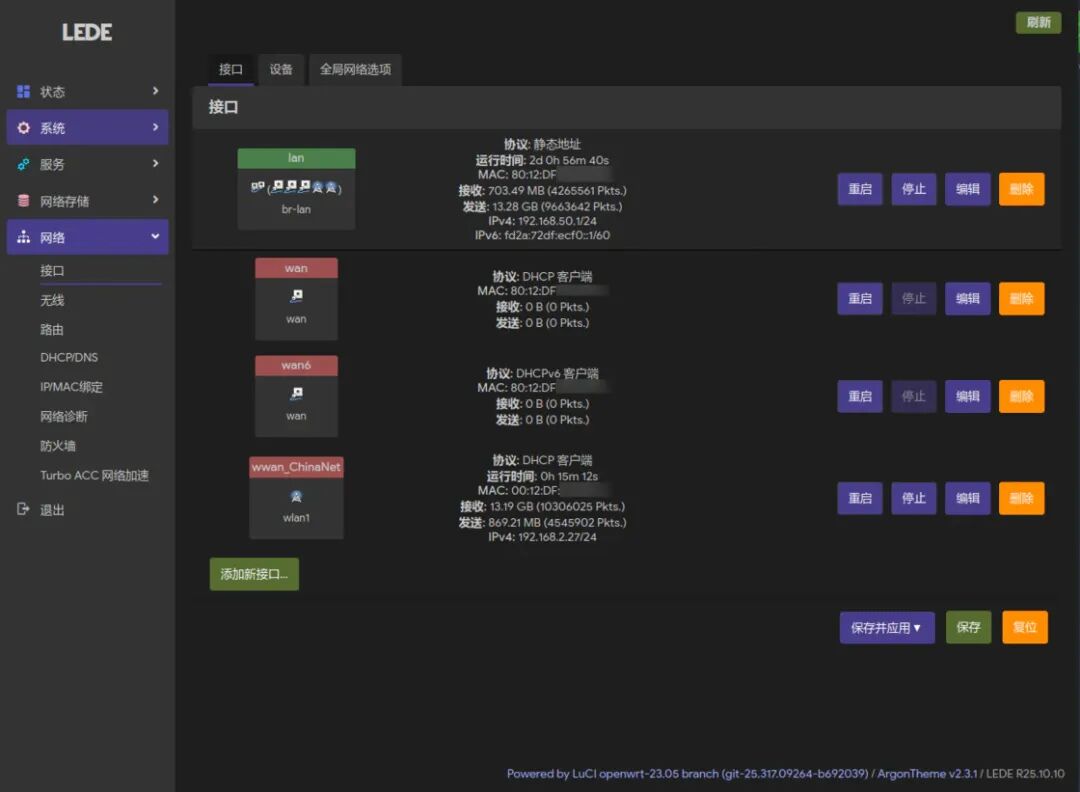Expand the 服务 menu chevron
Image resolution: width=1080 pixels, height=792 pixels.
click(156, 164)
